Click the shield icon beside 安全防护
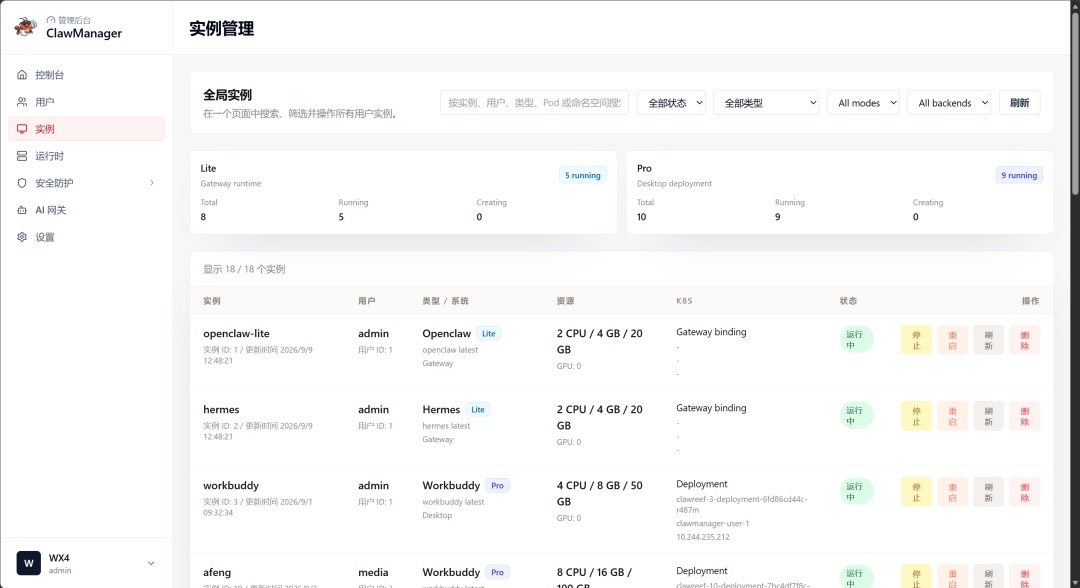Viewport: 1080px width, 588px height. [x=22, y=183]
